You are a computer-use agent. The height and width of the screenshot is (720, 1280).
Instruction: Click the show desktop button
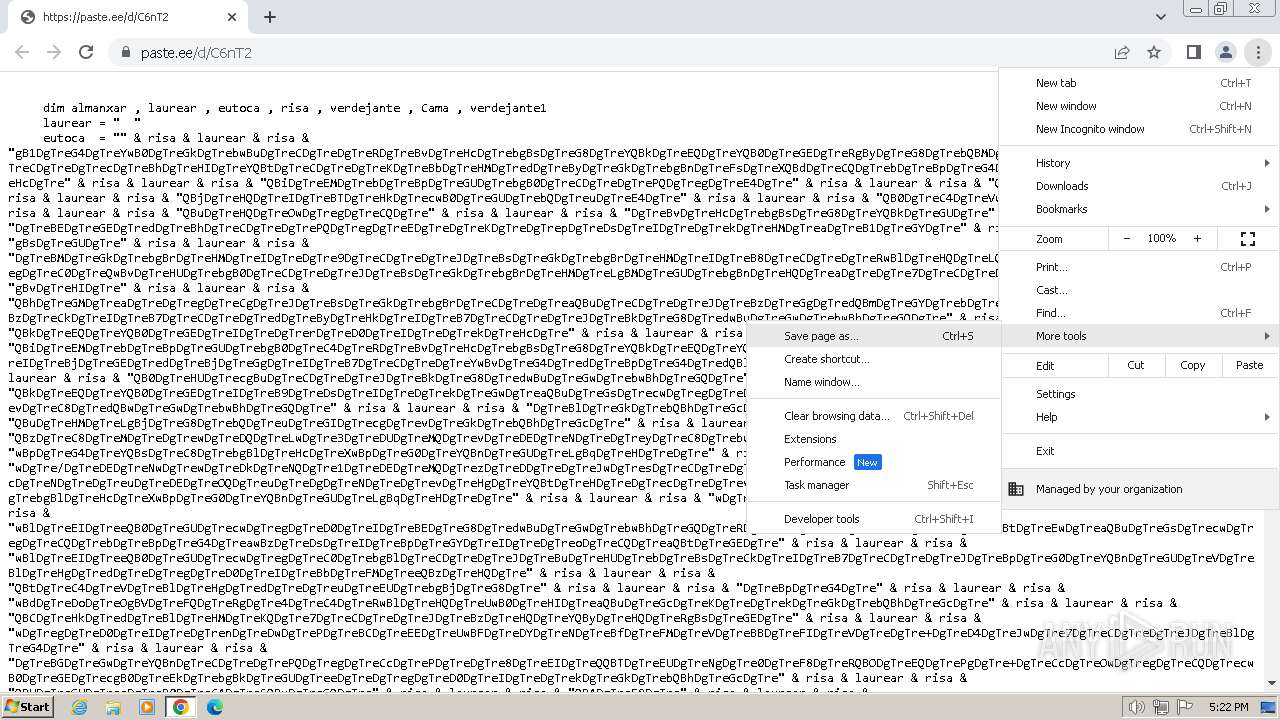1268,707
